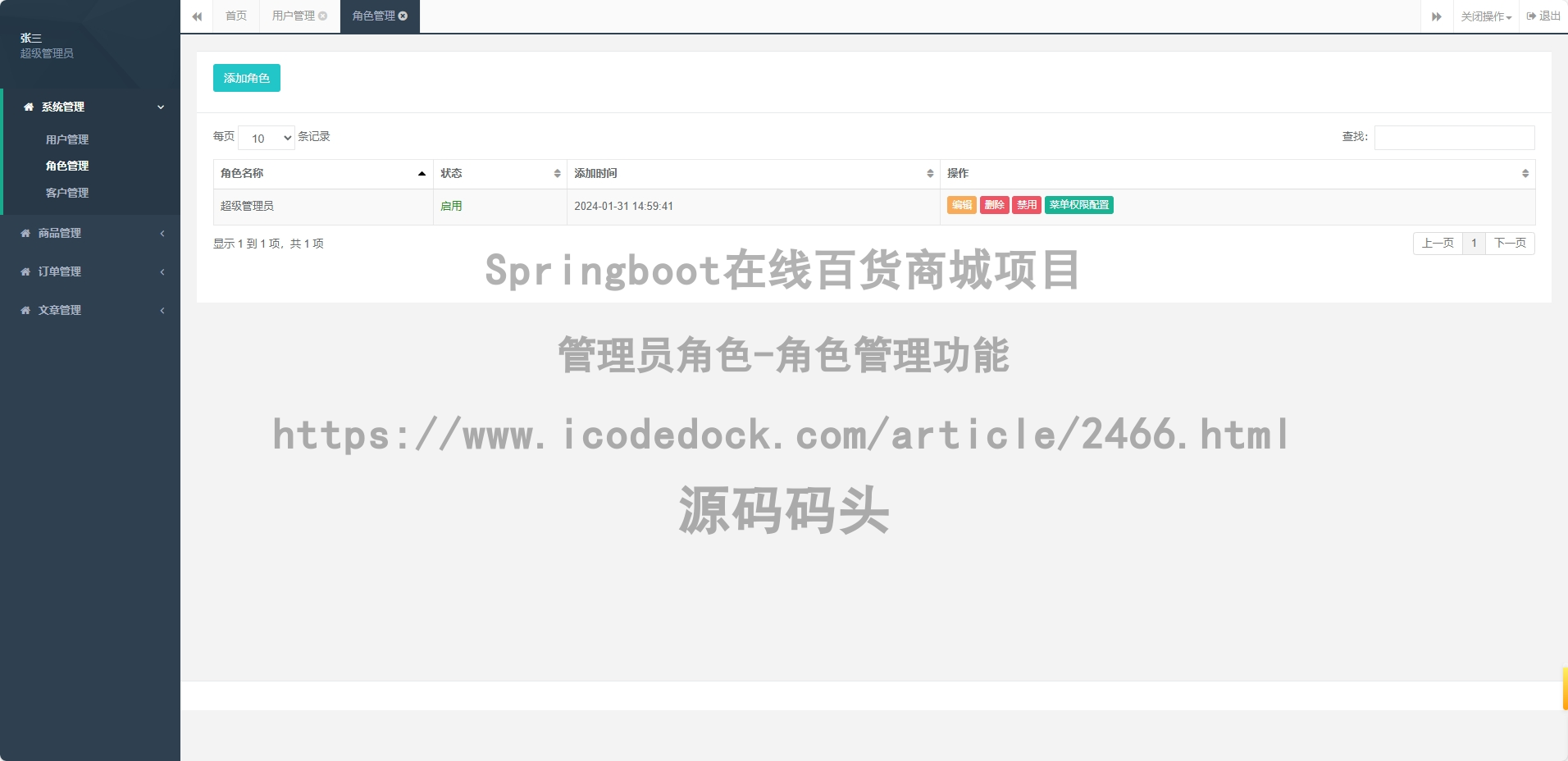The width and height of the screenshot is (1568, 761).
Task: Collapse the 系统管理 menu using its chevron
Action: coord(162,107)
